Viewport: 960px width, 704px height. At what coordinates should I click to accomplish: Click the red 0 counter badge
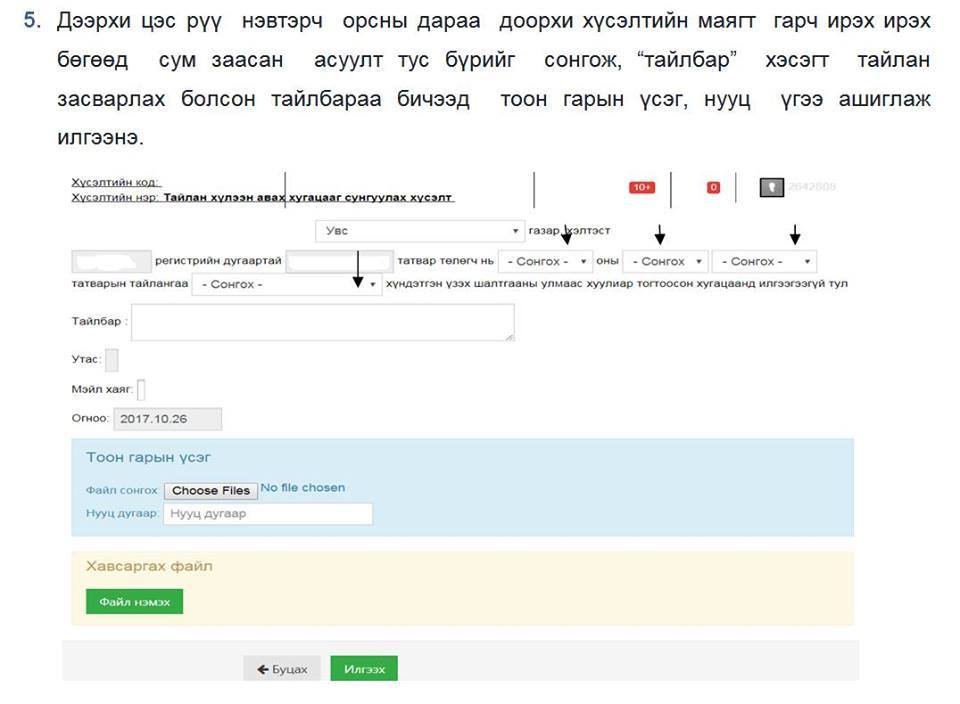[713, 187]
